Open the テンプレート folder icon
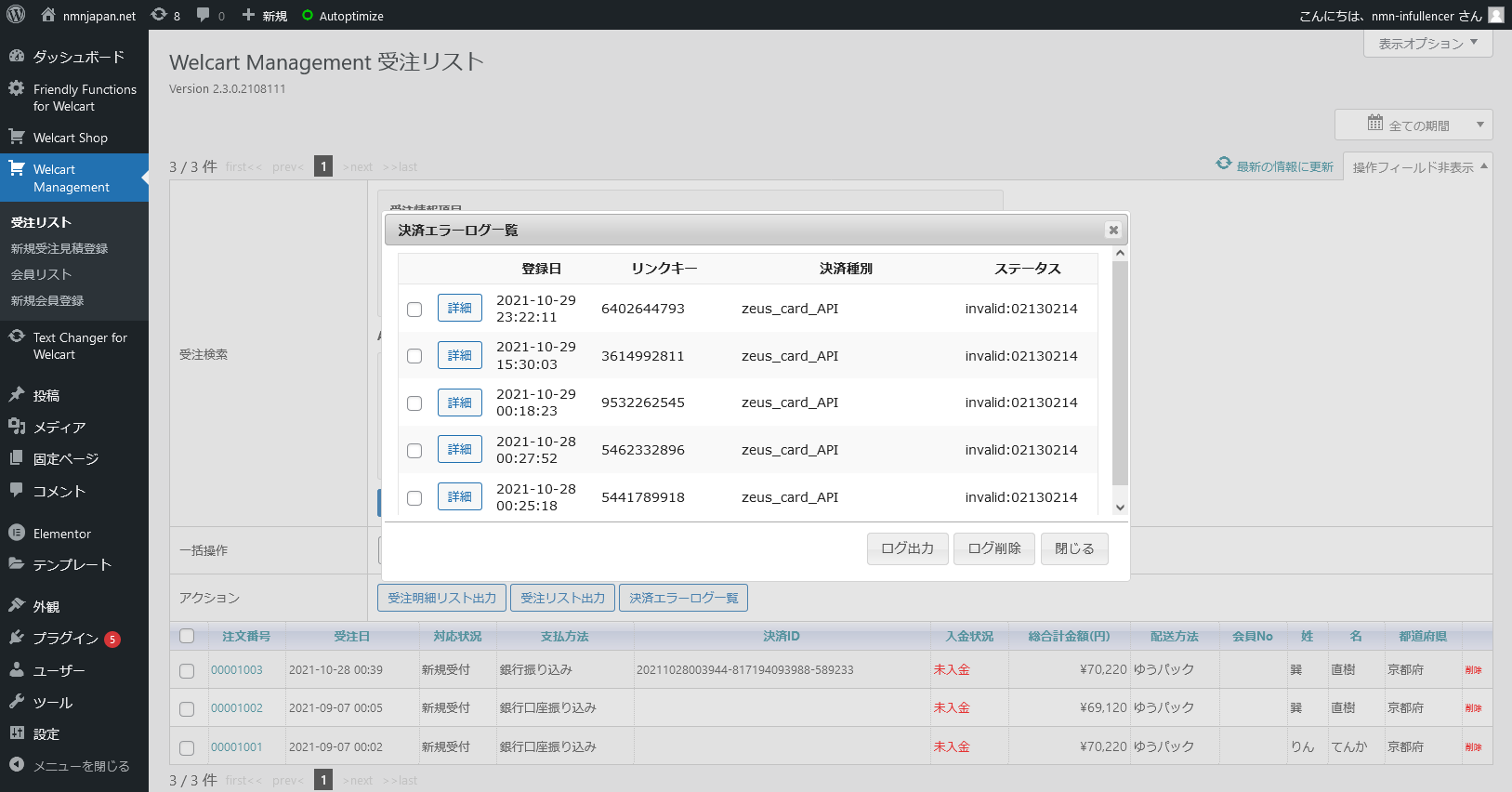1512x792 pixels. 16,563
